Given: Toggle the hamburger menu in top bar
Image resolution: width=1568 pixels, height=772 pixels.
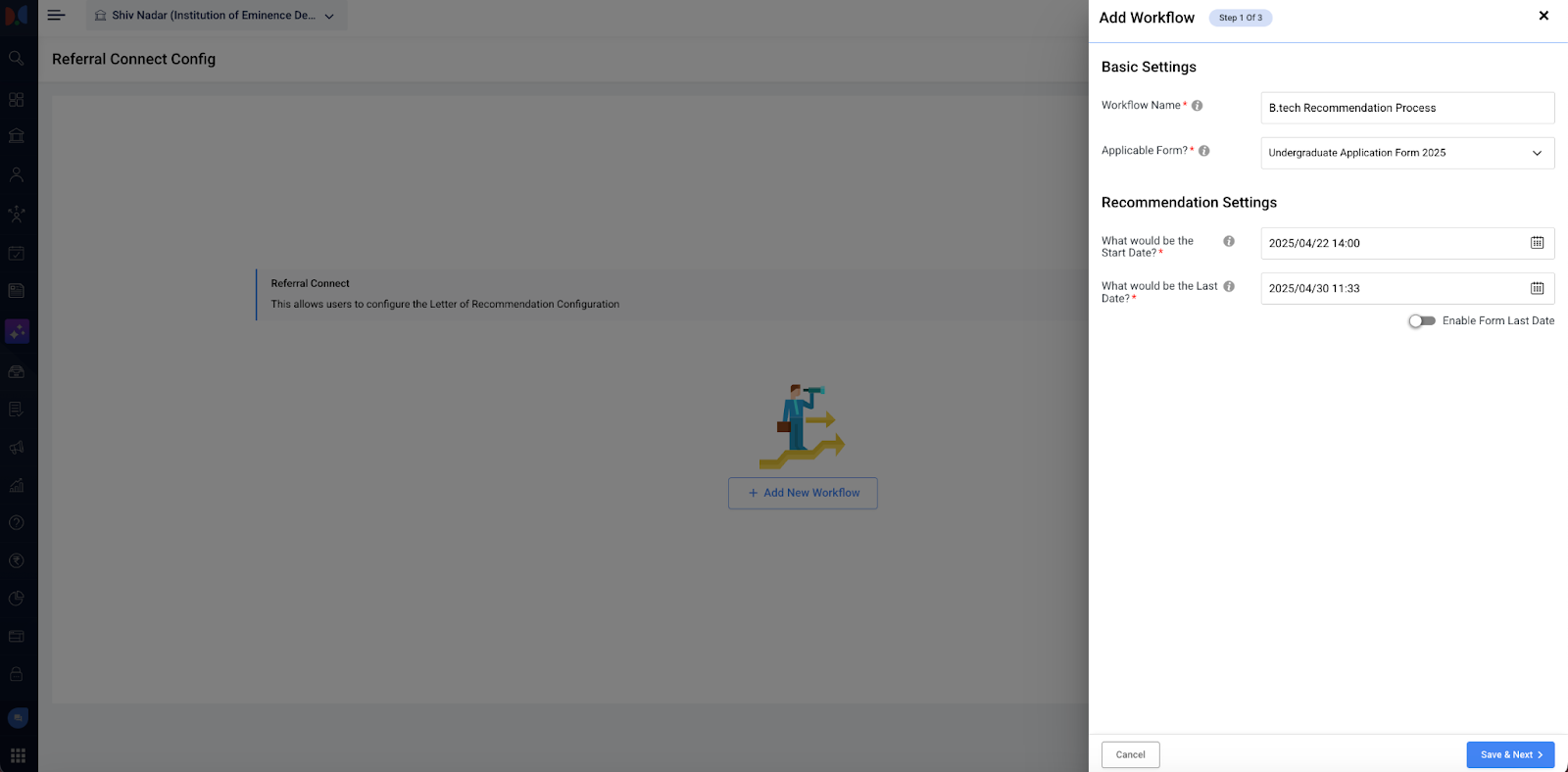Looking at the screenshot, I should pos(56,16).
